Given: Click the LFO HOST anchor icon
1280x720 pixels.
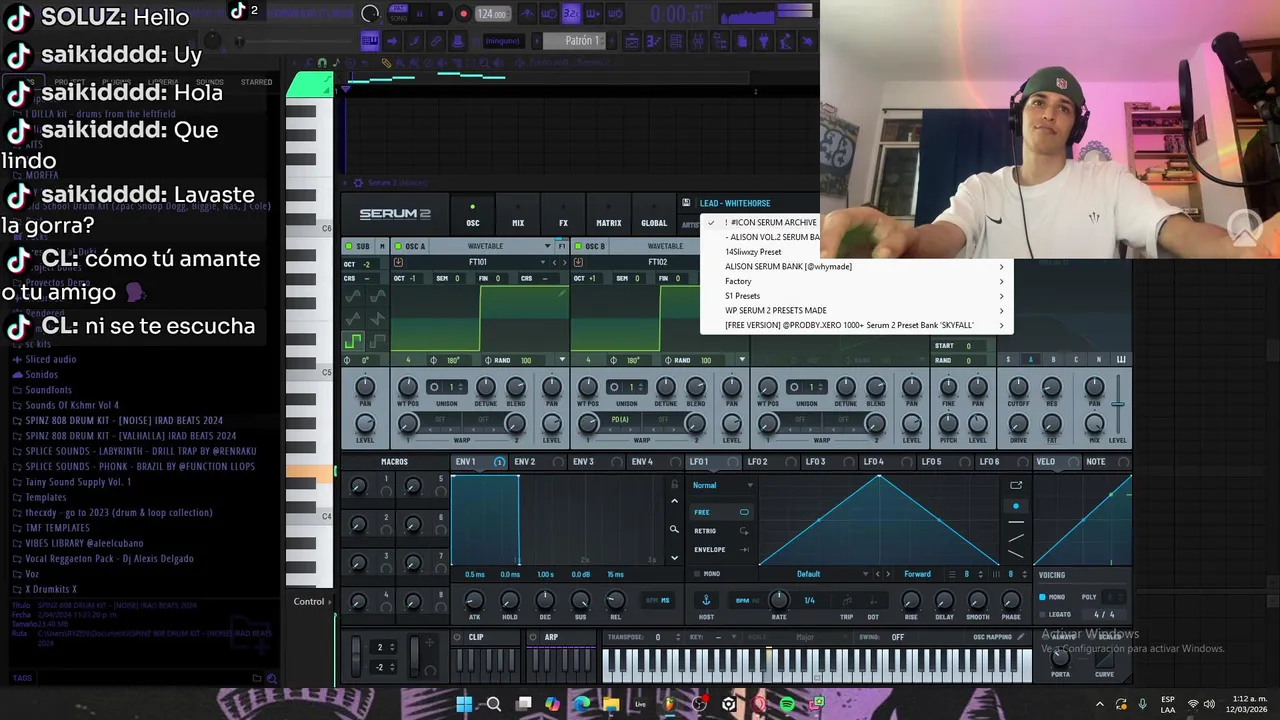Looking at the screenshot, I should [705, 600].
